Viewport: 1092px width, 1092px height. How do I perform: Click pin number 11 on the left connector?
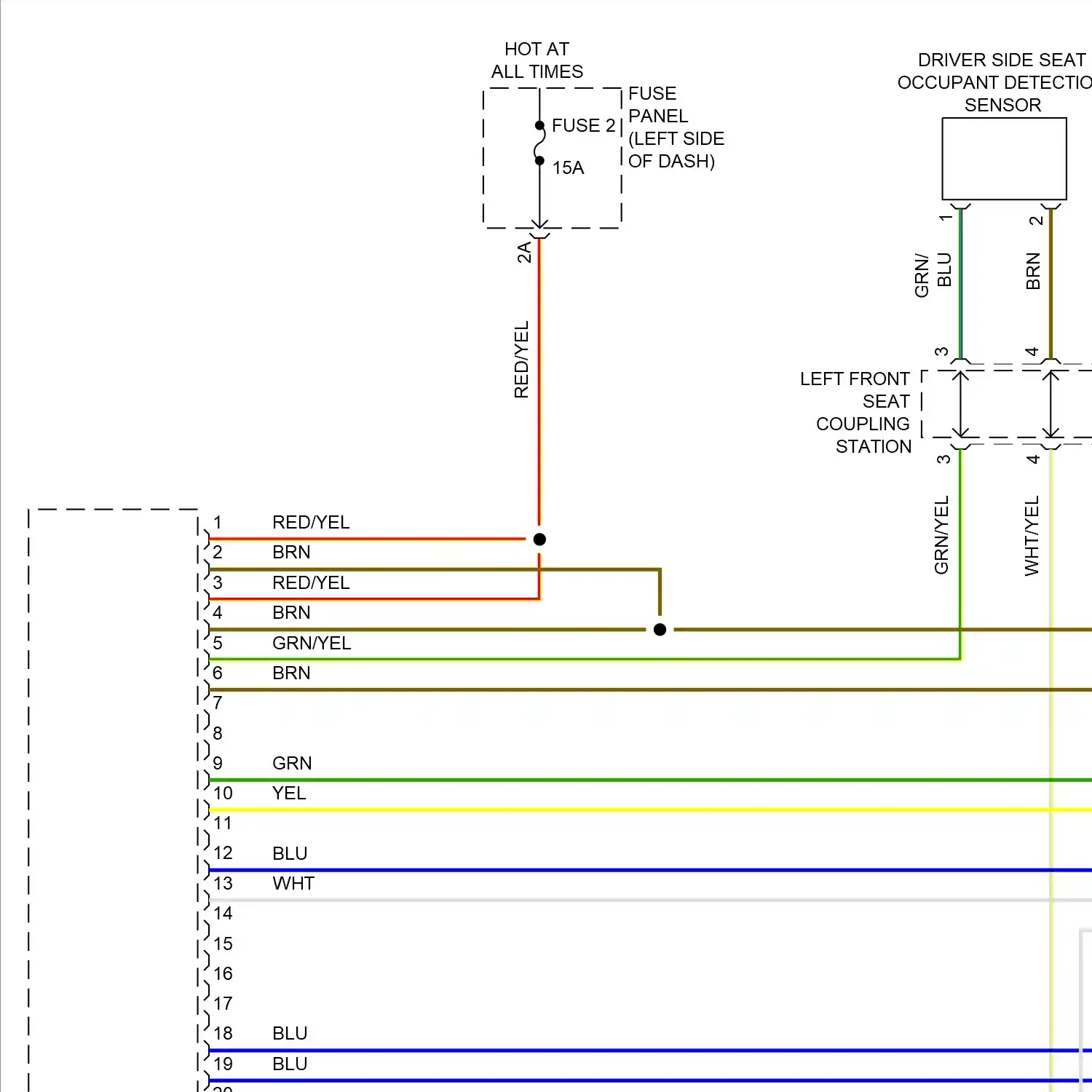coord(223,823)
